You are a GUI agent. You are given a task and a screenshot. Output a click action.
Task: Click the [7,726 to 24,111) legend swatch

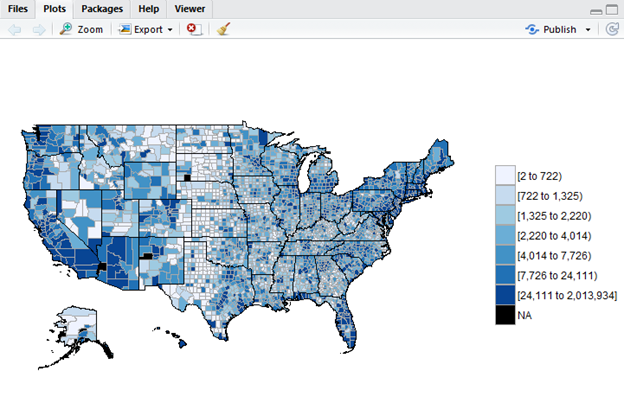505,275
